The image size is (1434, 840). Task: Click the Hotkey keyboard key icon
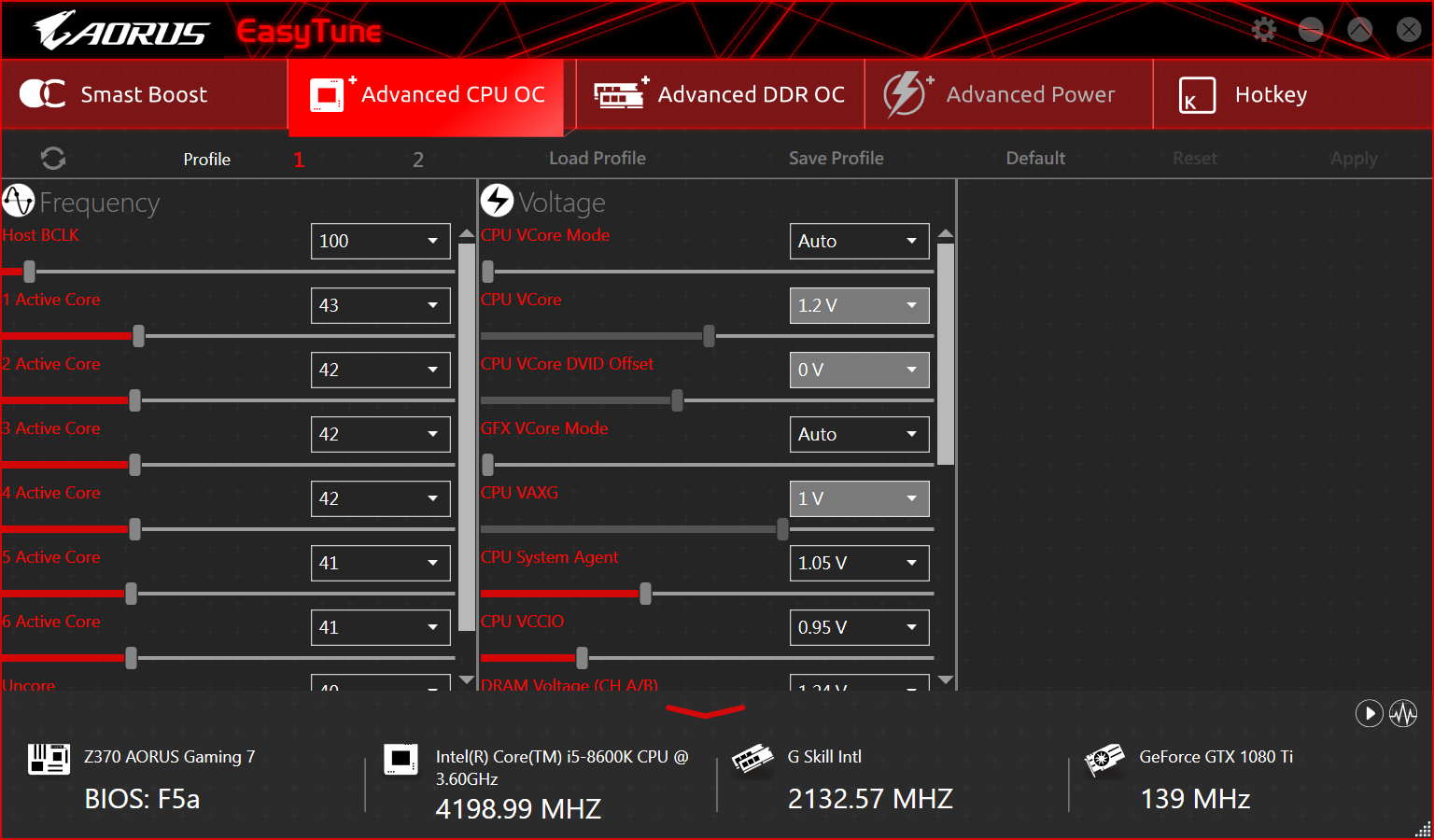(x=1197, y=95)
